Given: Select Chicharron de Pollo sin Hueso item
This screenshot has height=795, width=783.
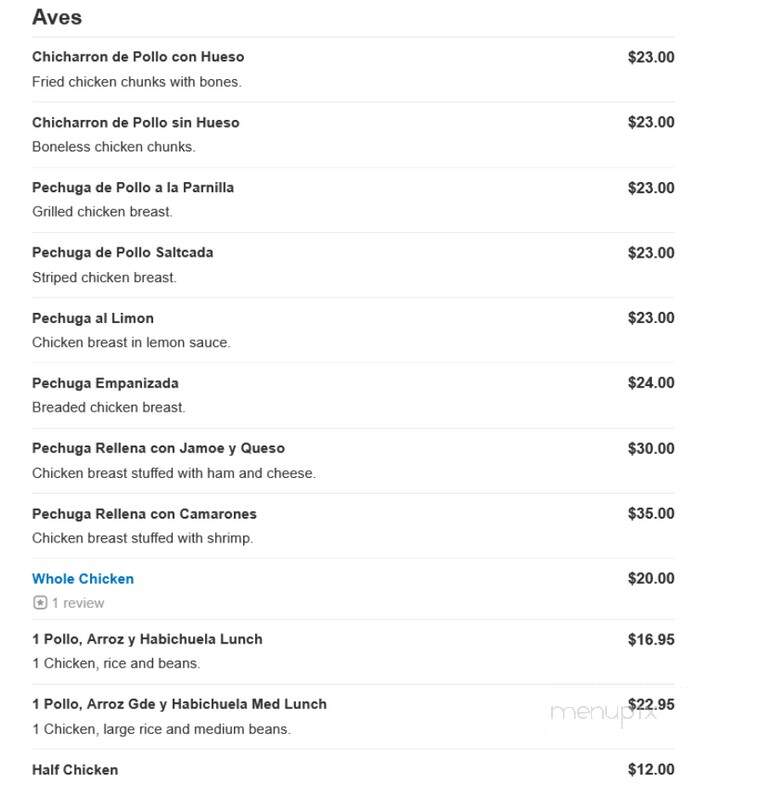Looking at the screenshot, I should coord(135,122).
